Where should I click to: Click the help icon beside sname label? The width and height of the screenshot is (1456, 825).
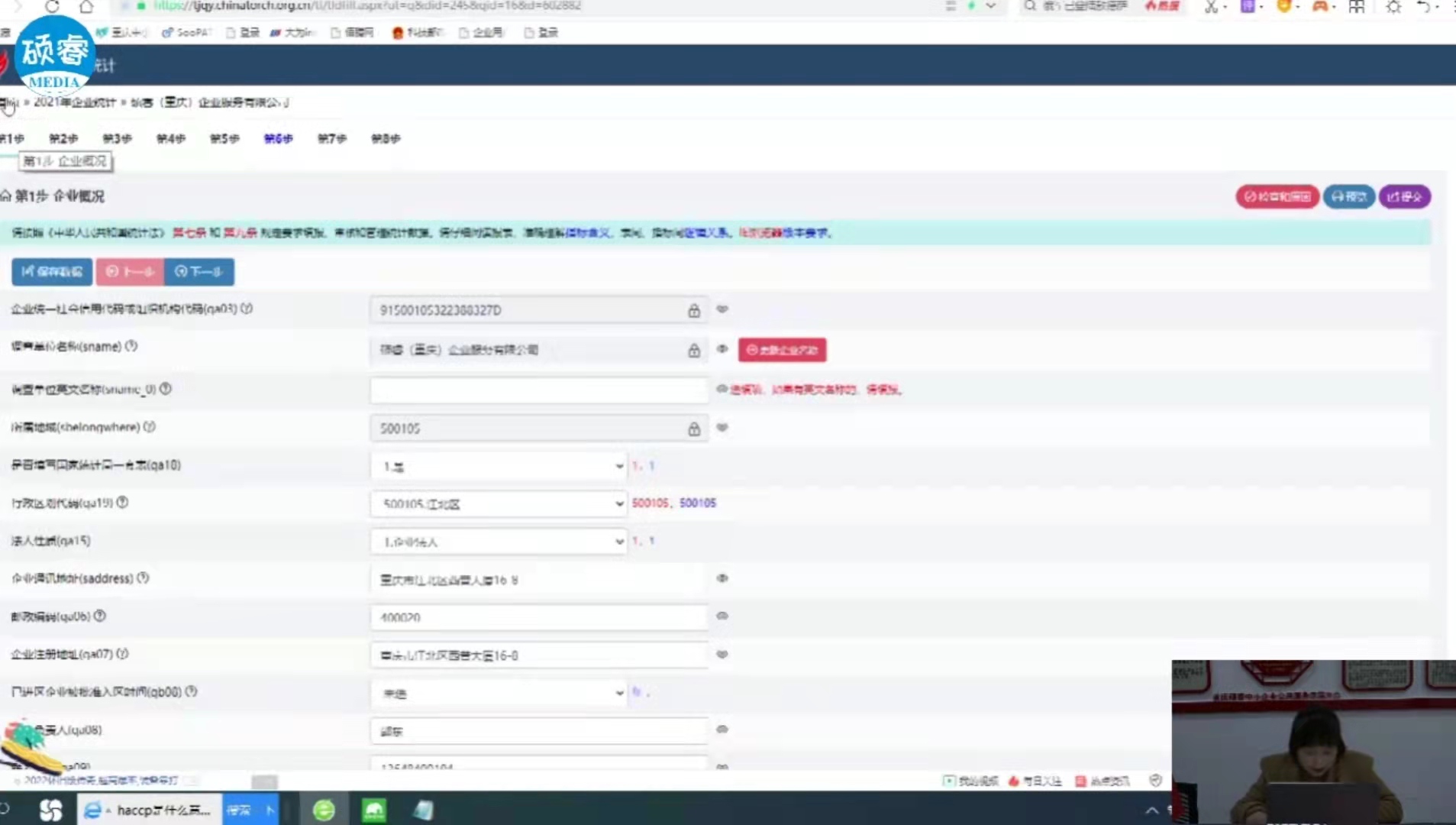point(131,346)
